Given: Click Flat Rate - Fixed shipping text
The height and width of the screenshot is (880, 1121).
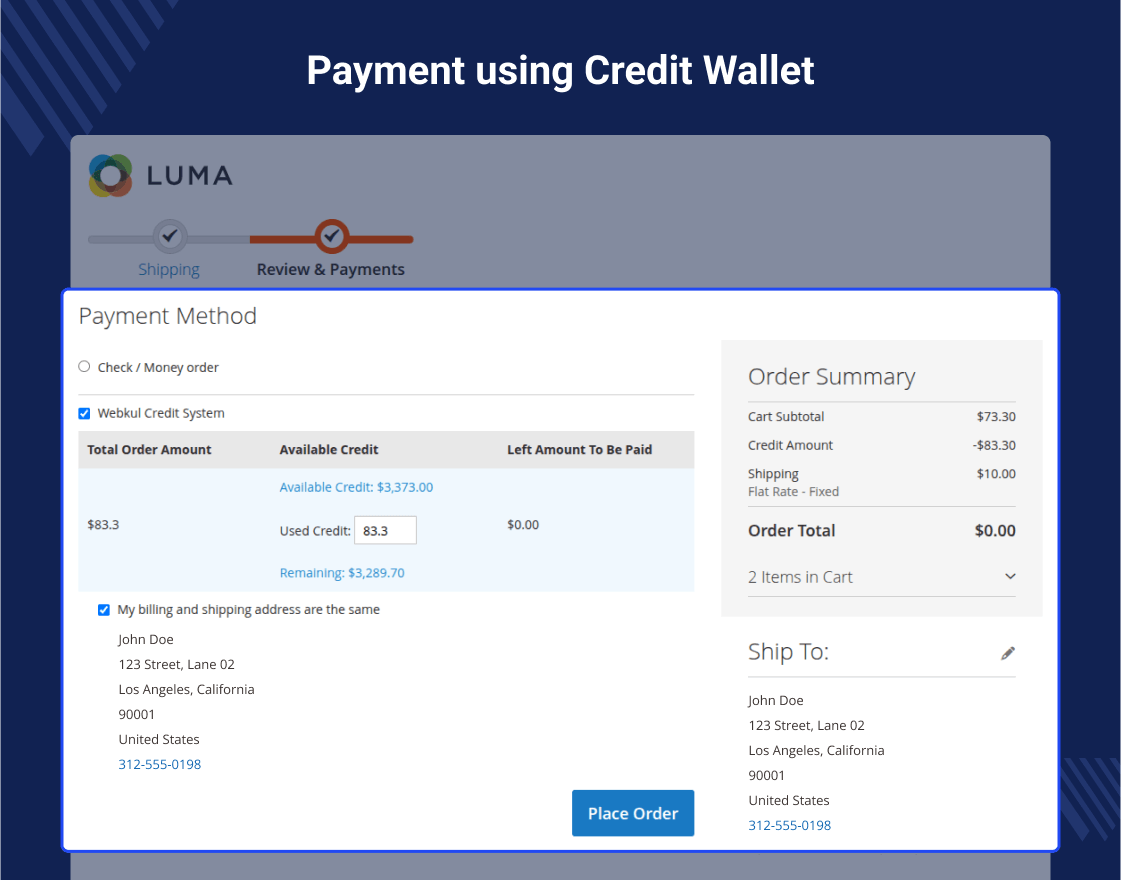Looking at the screenshot, I should (x=794, y=492).
